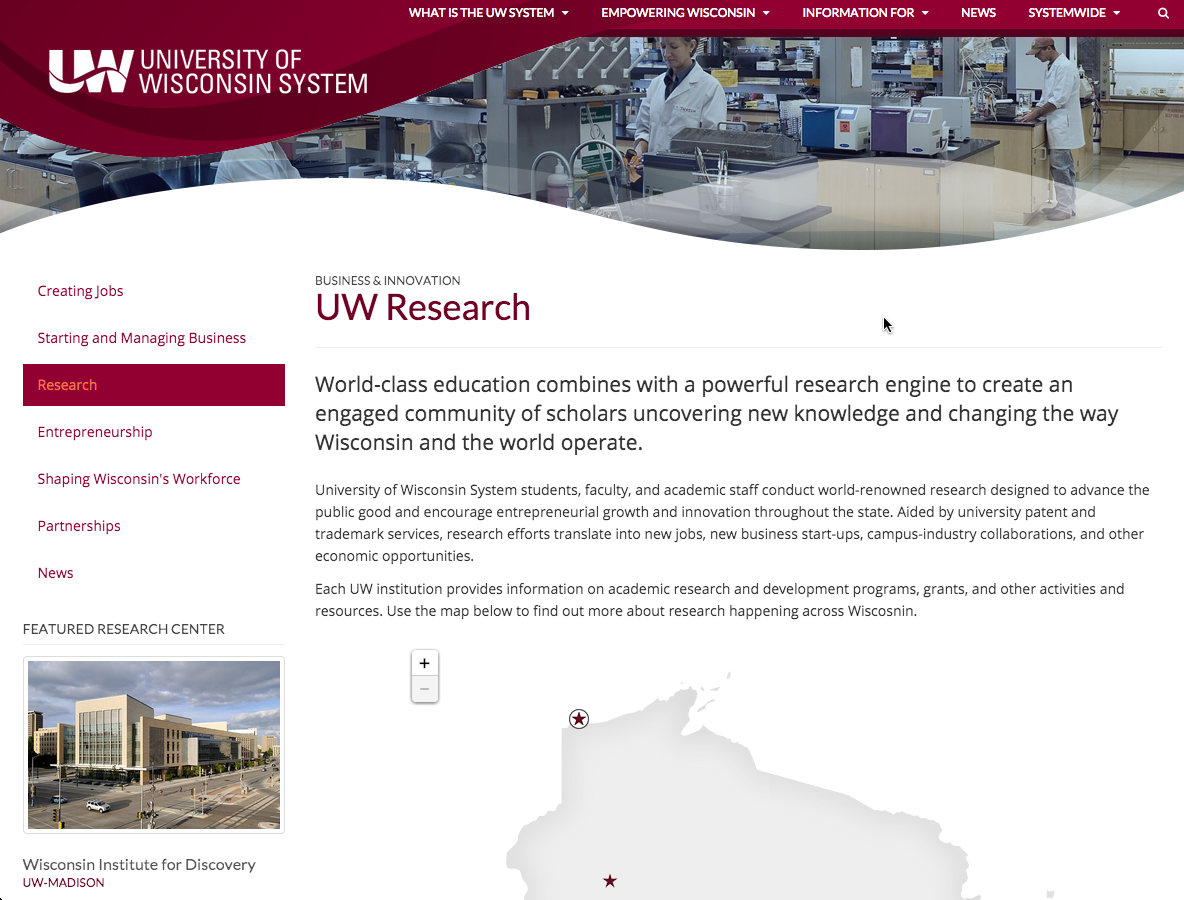Image resolution: width=1184 pixels, height=900 pixels.
Task: Open the Wisconsin Institute for Discovery title link
Action: tap(139, 864)
